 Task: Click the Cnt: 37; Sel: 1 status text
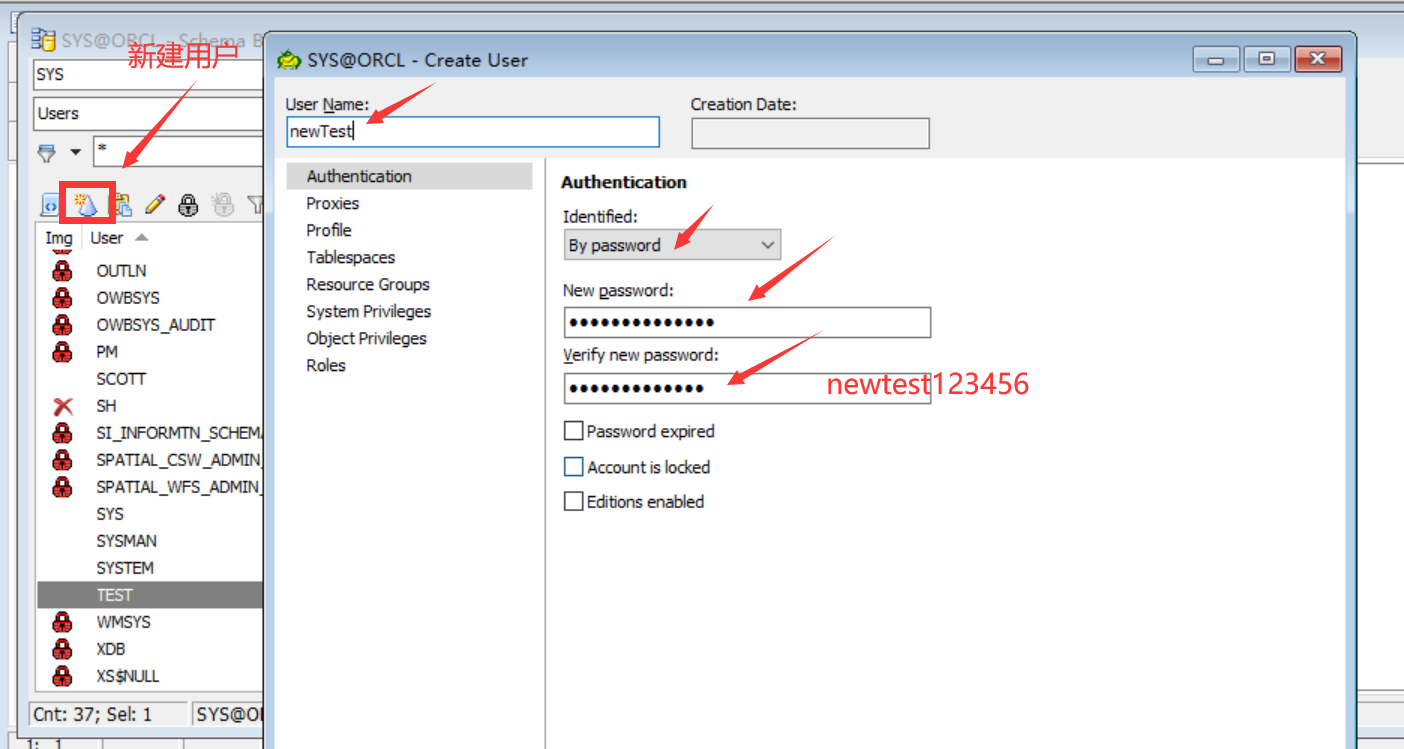coord(93,714)
